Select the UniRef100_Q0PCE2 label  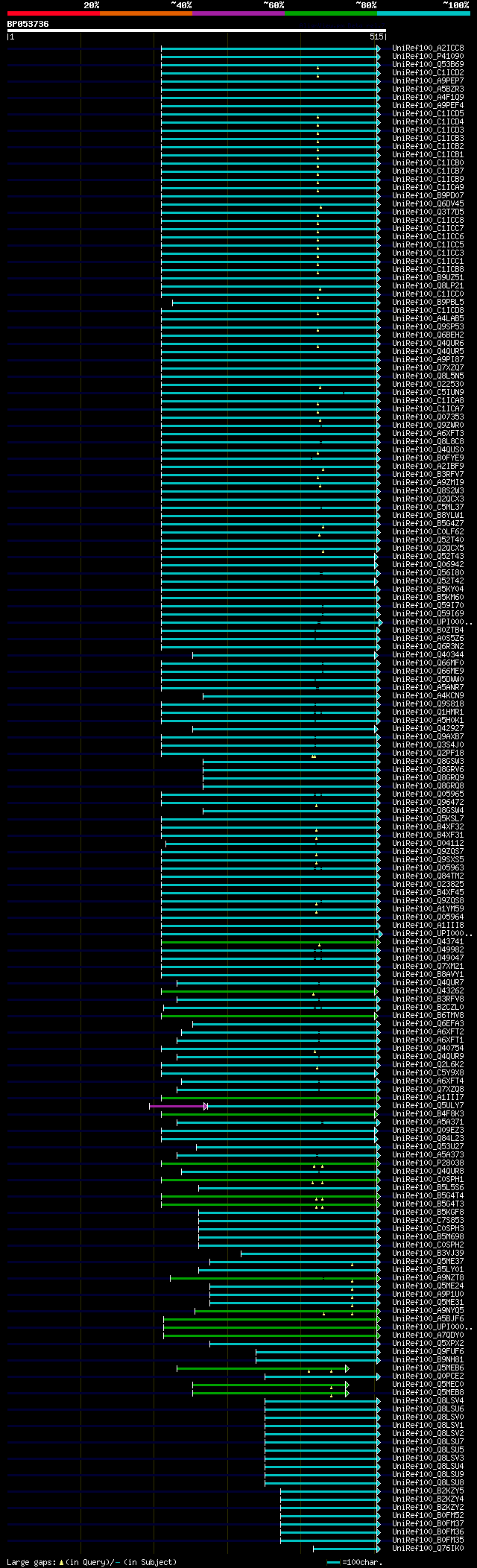pyautogui.click(x=428, y=1376)
